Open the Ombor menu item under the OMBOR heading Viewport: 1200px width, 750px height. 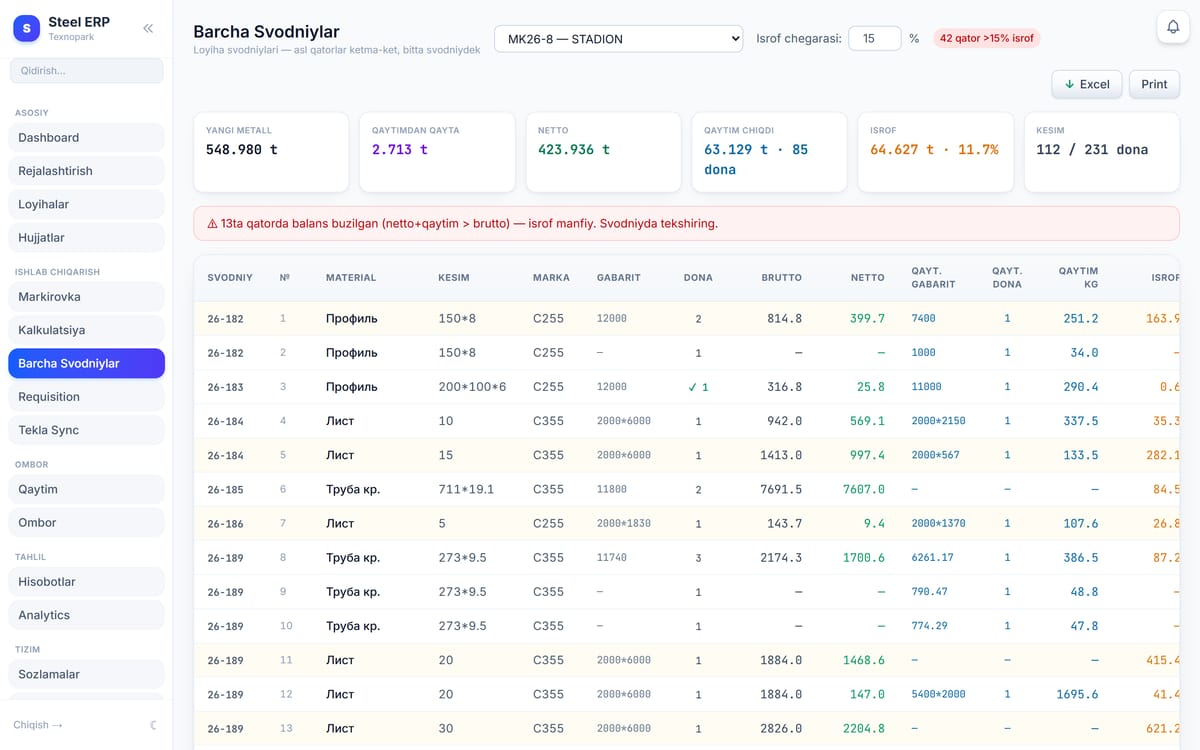pyautogui.click(x=86, y=523)
